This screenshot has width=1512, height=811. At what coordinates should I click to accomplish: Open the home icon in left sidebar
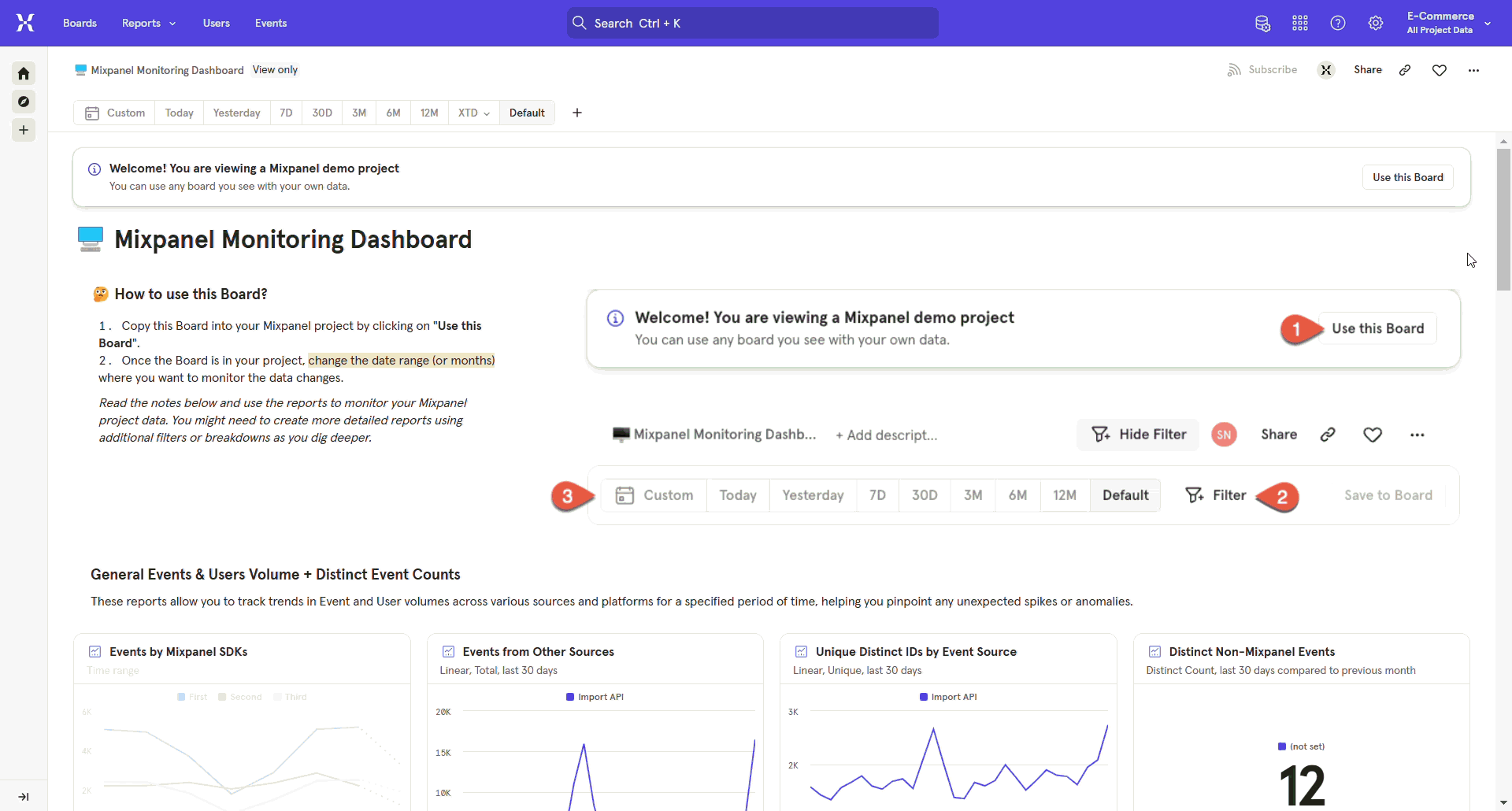point(24,73)
